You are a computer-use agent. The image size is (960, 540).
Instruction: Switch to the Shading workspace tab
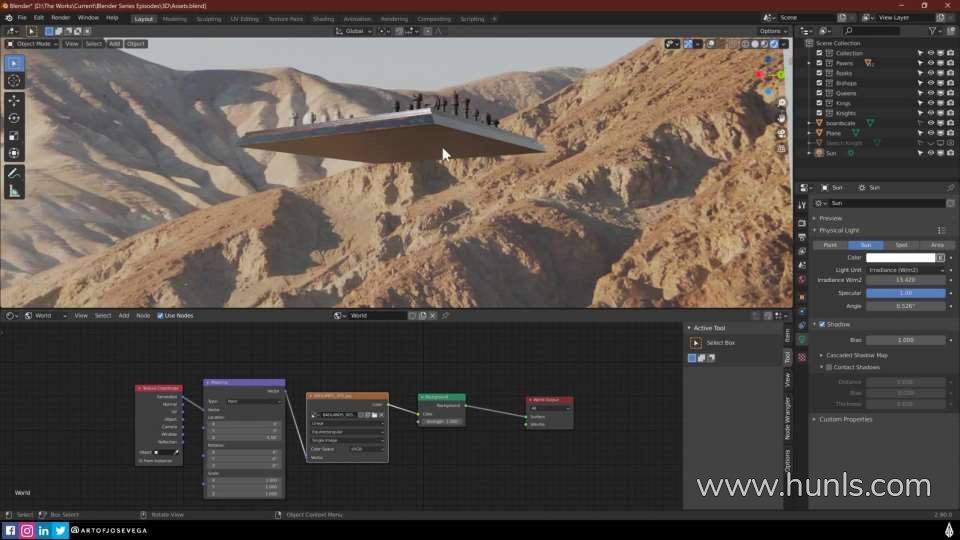pyautogui.click(x=323, y=18)
